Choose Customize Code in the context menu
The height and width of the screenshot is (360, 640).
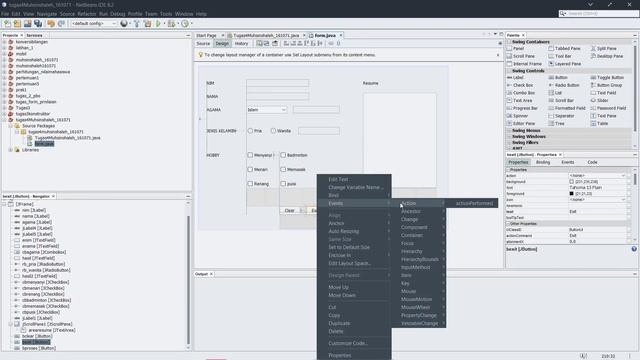(348, 343)
